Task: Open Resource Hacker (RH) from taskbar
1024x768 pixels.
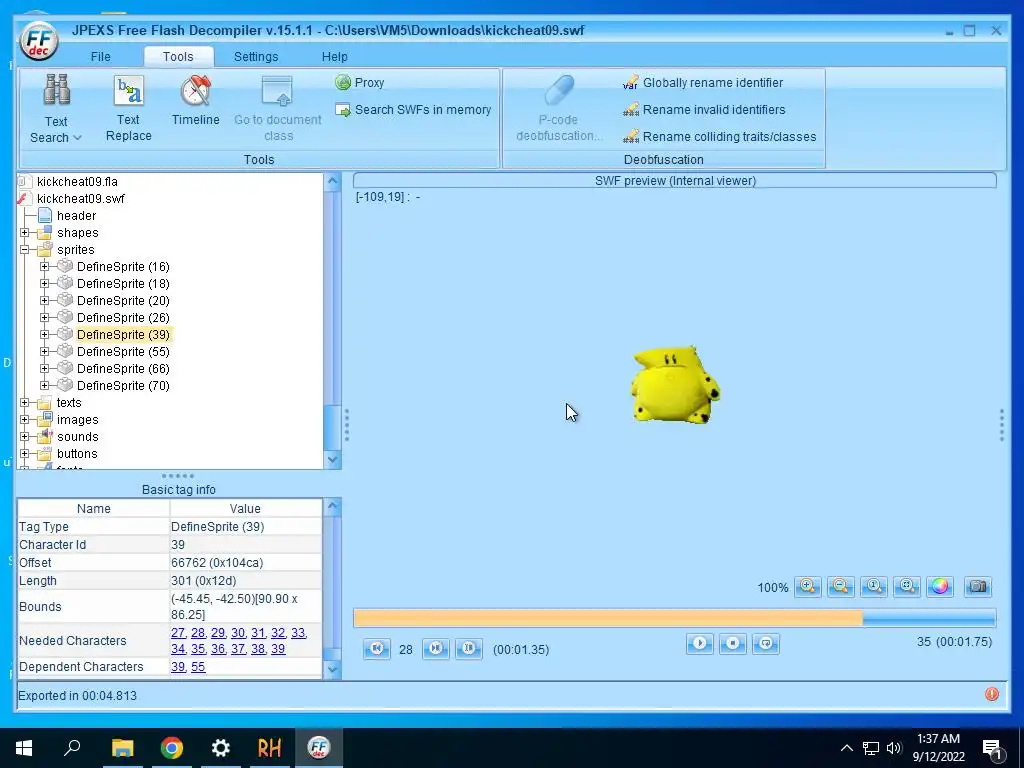Action: pyautogui.click(x=269, y=748)
